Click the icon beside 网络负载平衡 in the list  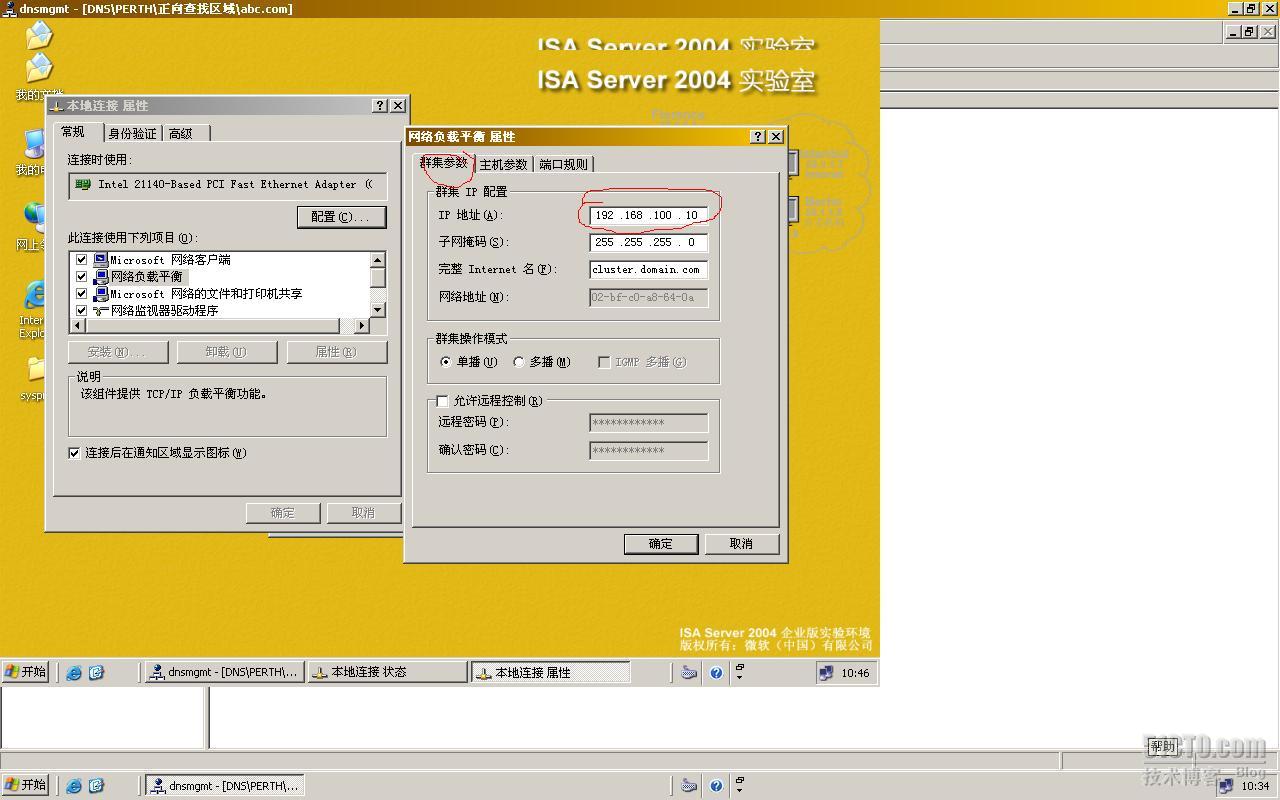point(100,277)
